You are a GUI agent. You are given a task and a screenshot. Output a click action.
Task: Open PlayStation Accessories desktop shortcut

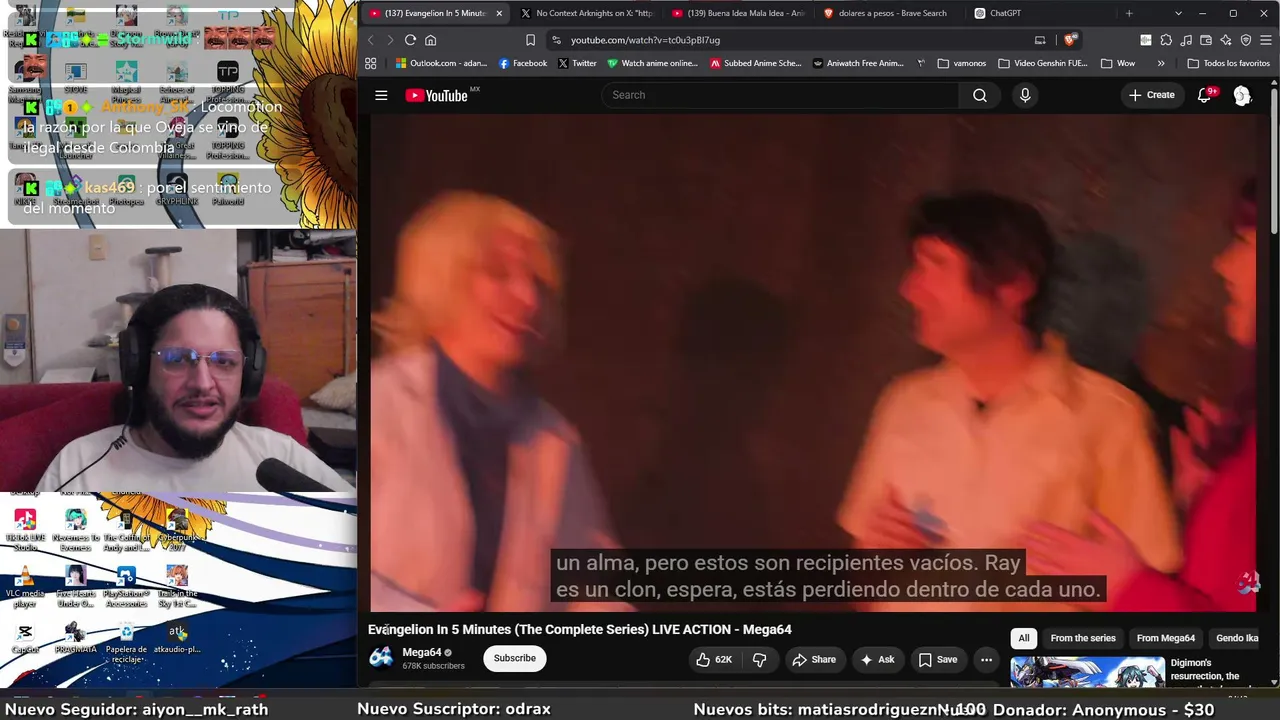pos(126,587)
